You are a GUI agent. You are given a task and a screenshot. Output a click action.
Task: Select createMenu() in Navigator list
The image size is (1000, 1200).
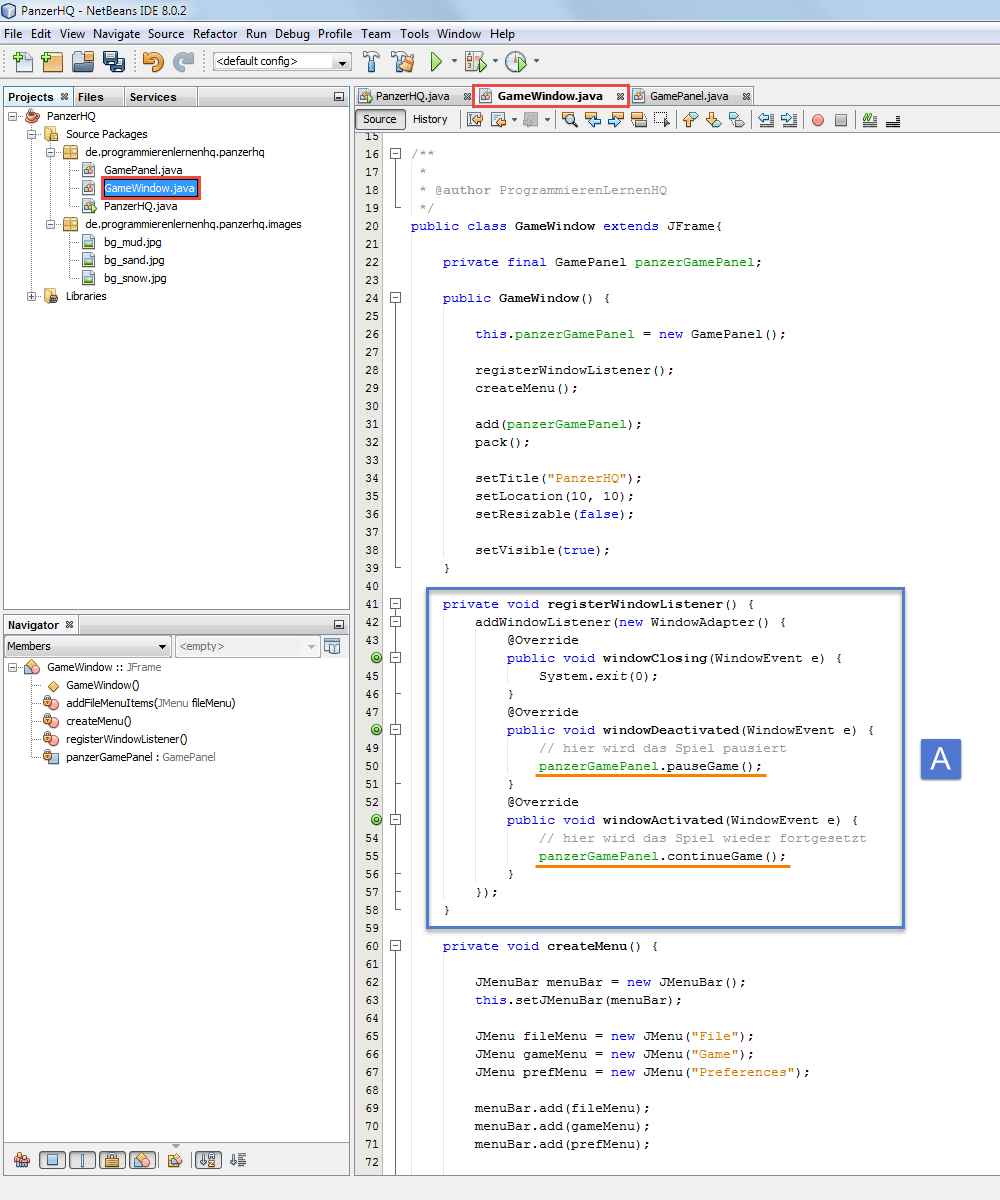pyautogui.click(x=99, y=721)
